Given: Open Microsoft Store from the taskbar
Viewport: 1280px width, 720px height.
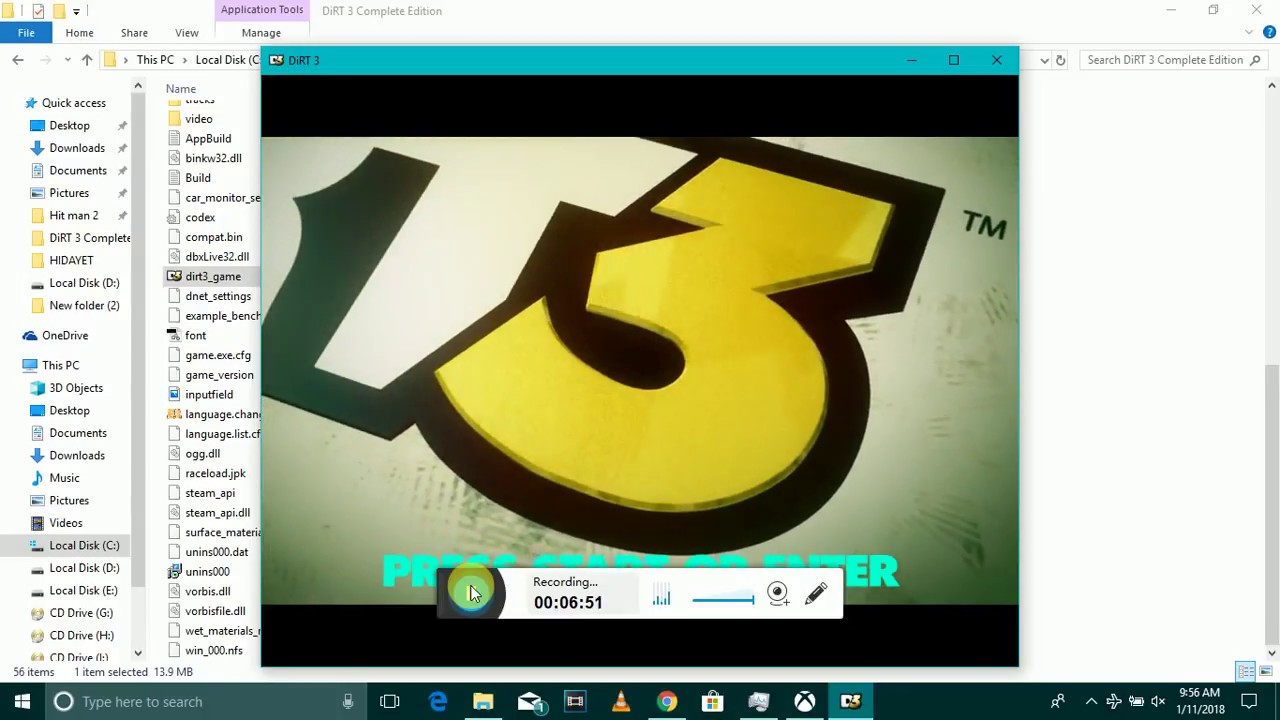Looking at the screenshot, I should tap(713, 702).
